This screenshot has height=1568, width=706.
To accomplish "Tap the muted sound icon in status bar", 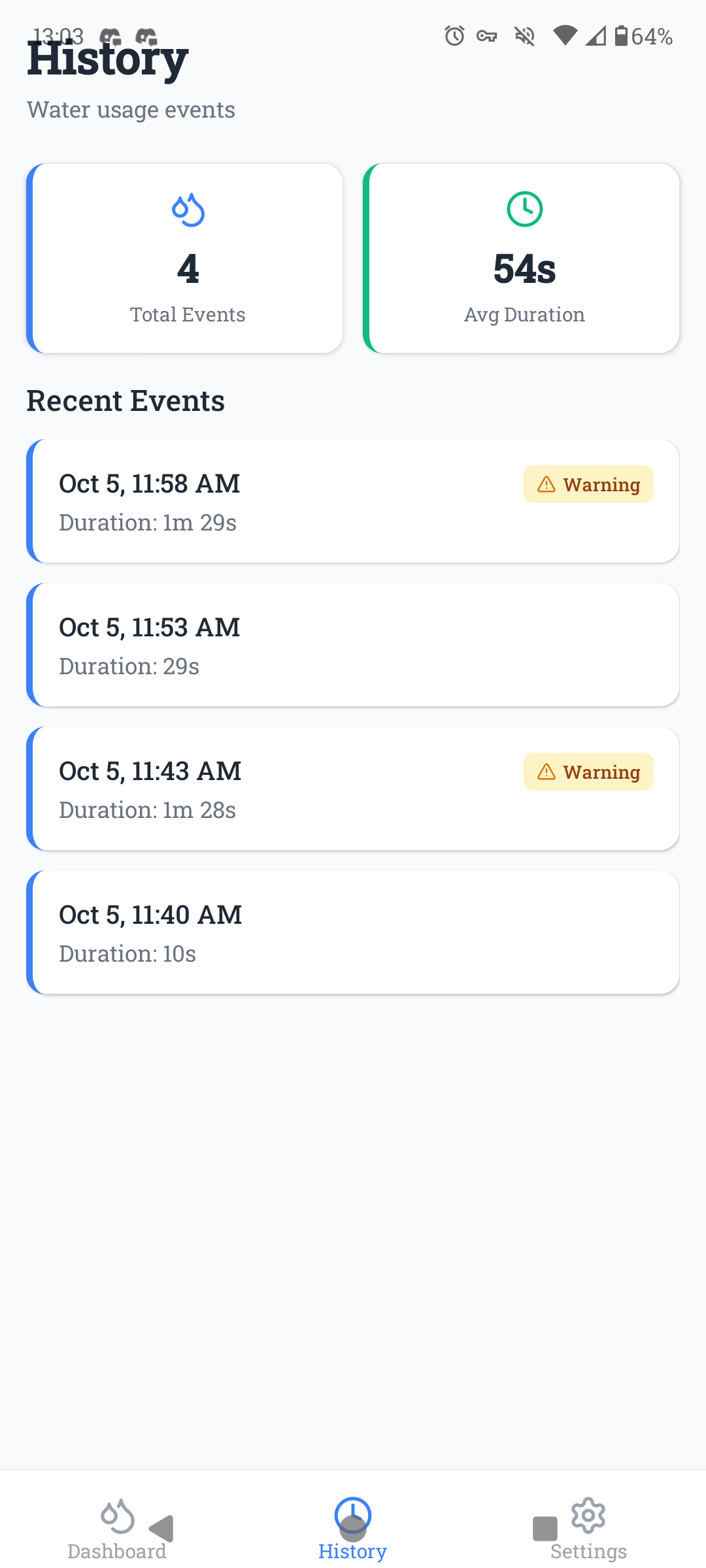I will click(x=524, y=36).
